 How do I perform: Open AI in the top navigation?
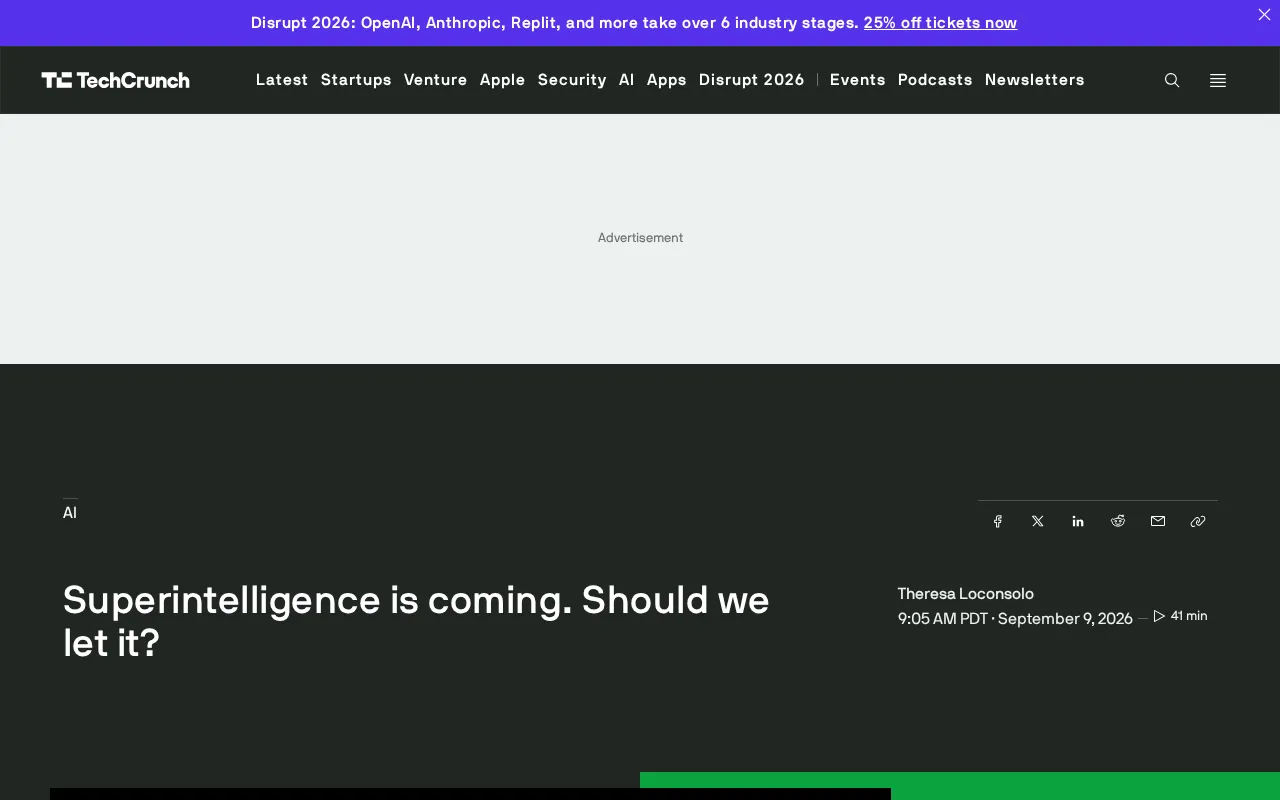(627, 80)
